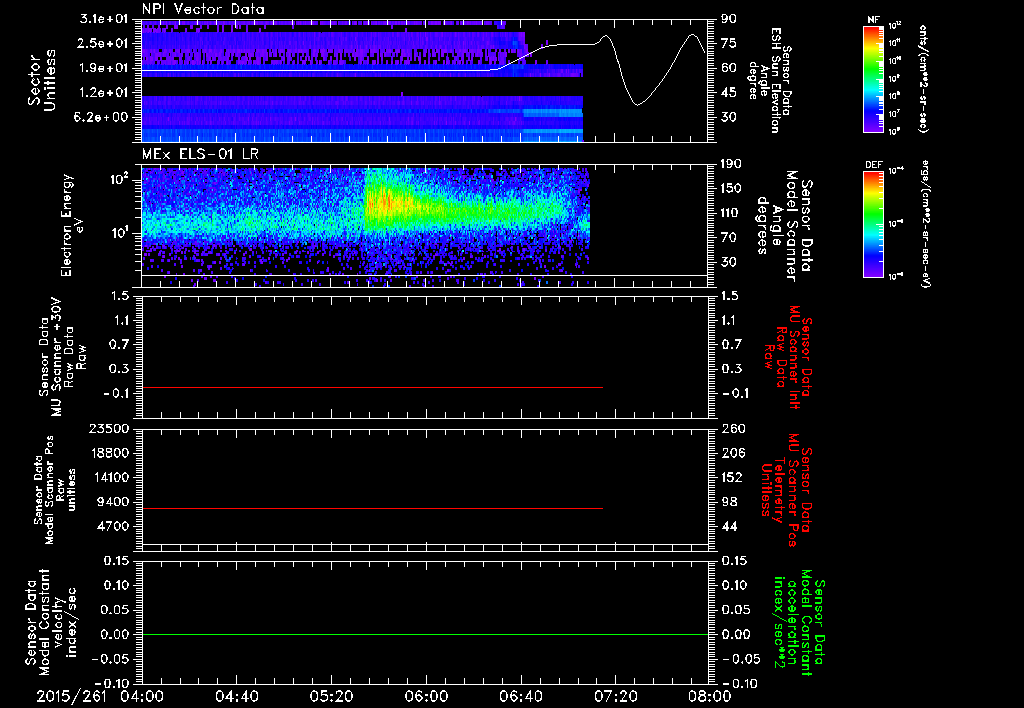The width and height of the screenshot is (1024, 708).
Task: Click the 190 scanner angle tick label
Action: click(x=733, y=164)
